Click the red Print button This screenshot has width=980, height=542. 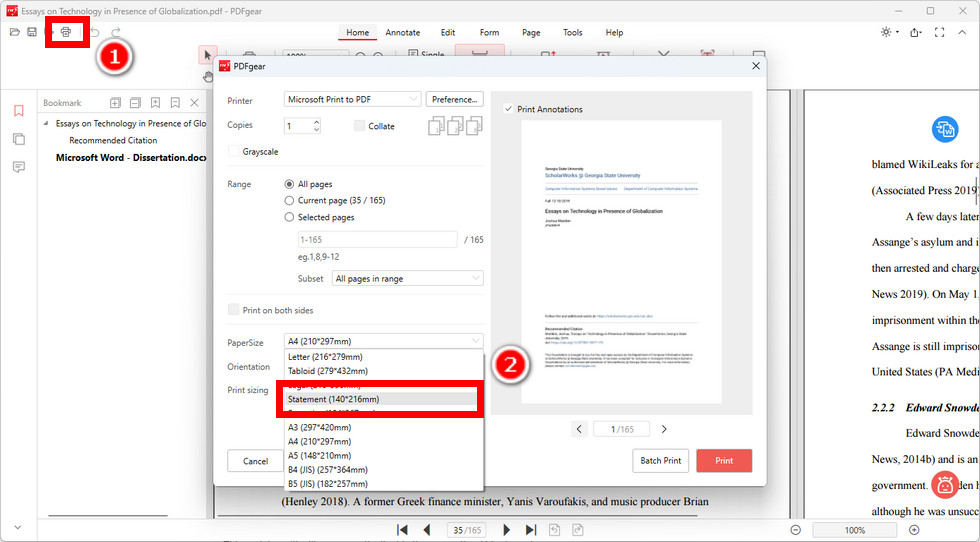pyautogui.click(x=724, y=460)
